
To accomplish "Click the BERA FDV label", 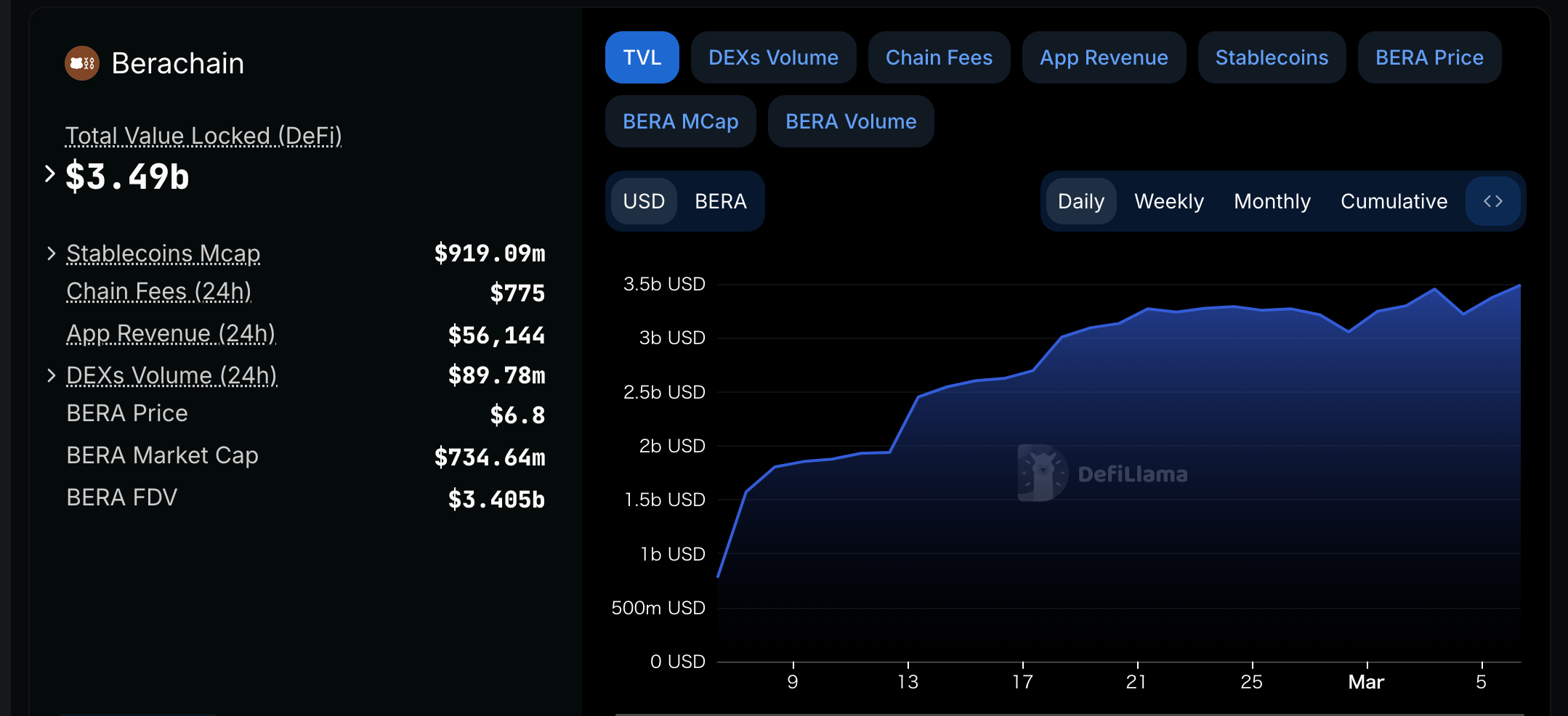I will (122, 497).
